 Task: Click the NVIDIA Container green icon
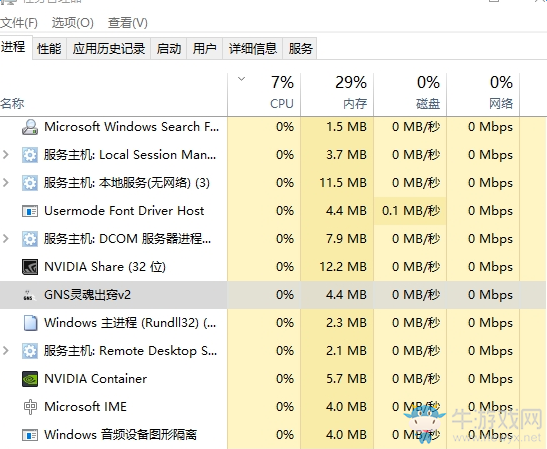pos(30,379)
